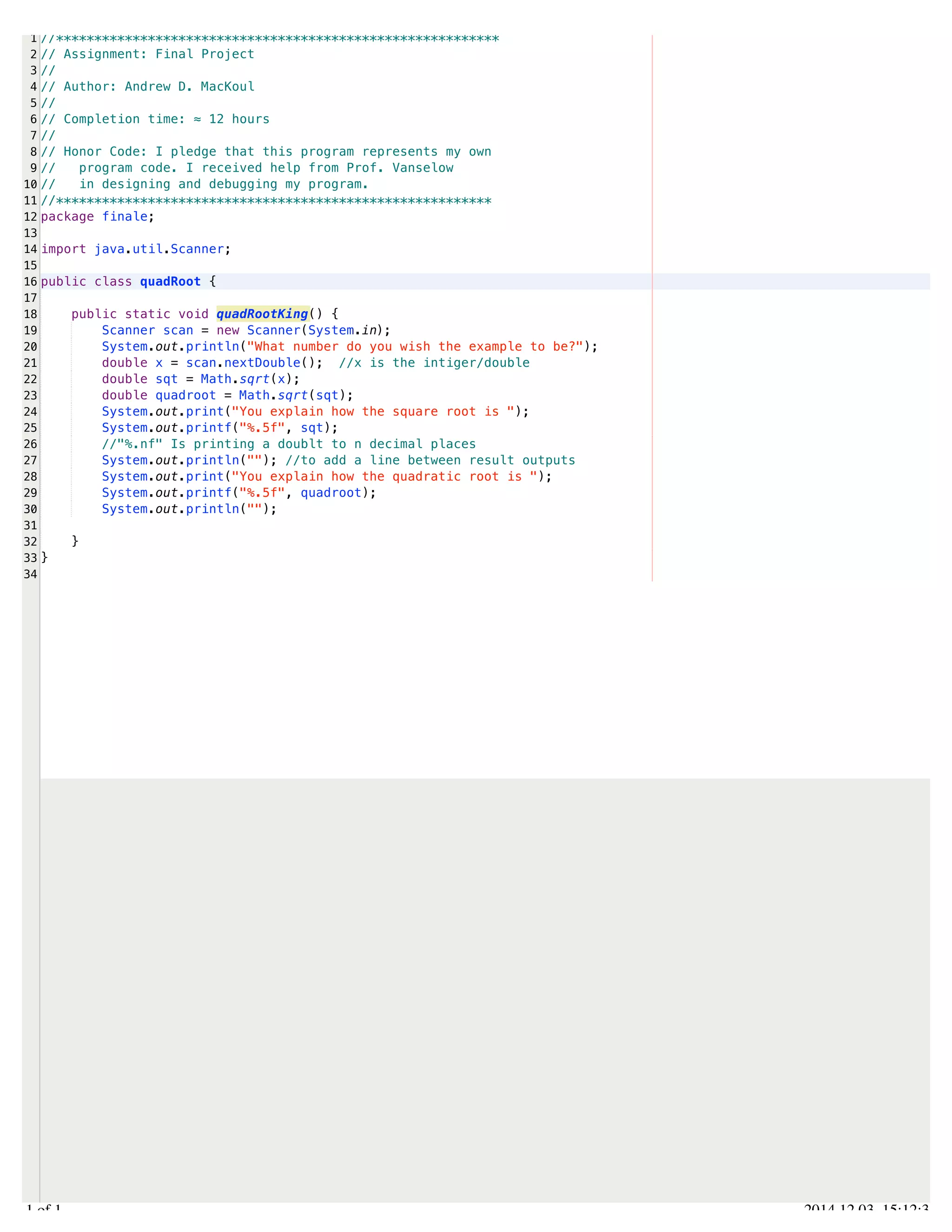Viewport: 952px width, 1232px height.
Task: Click the 'Completion time: ≈ 12 hours' comment
Action: [x=155, y=119]
